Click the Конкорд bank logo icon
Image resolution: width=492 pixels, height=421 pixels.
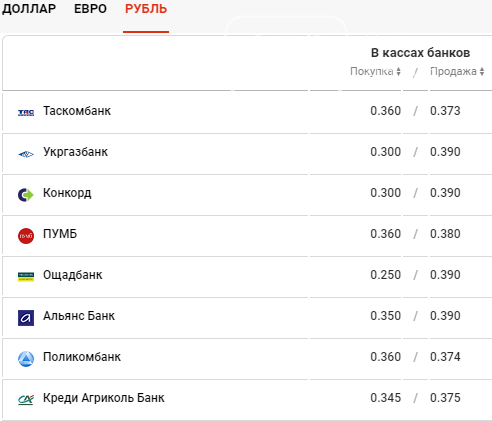pos(26,195)
